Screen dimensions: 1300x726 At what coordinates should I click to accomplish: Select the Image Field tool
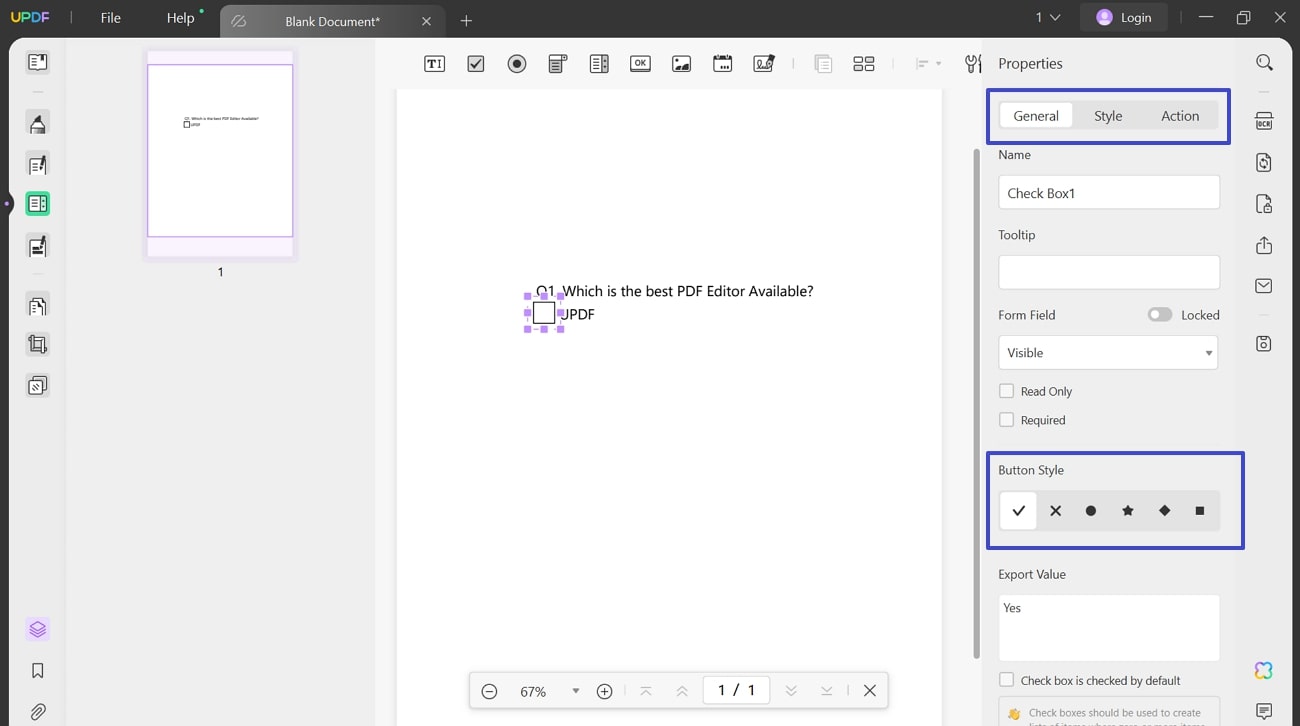click(681, 63)
